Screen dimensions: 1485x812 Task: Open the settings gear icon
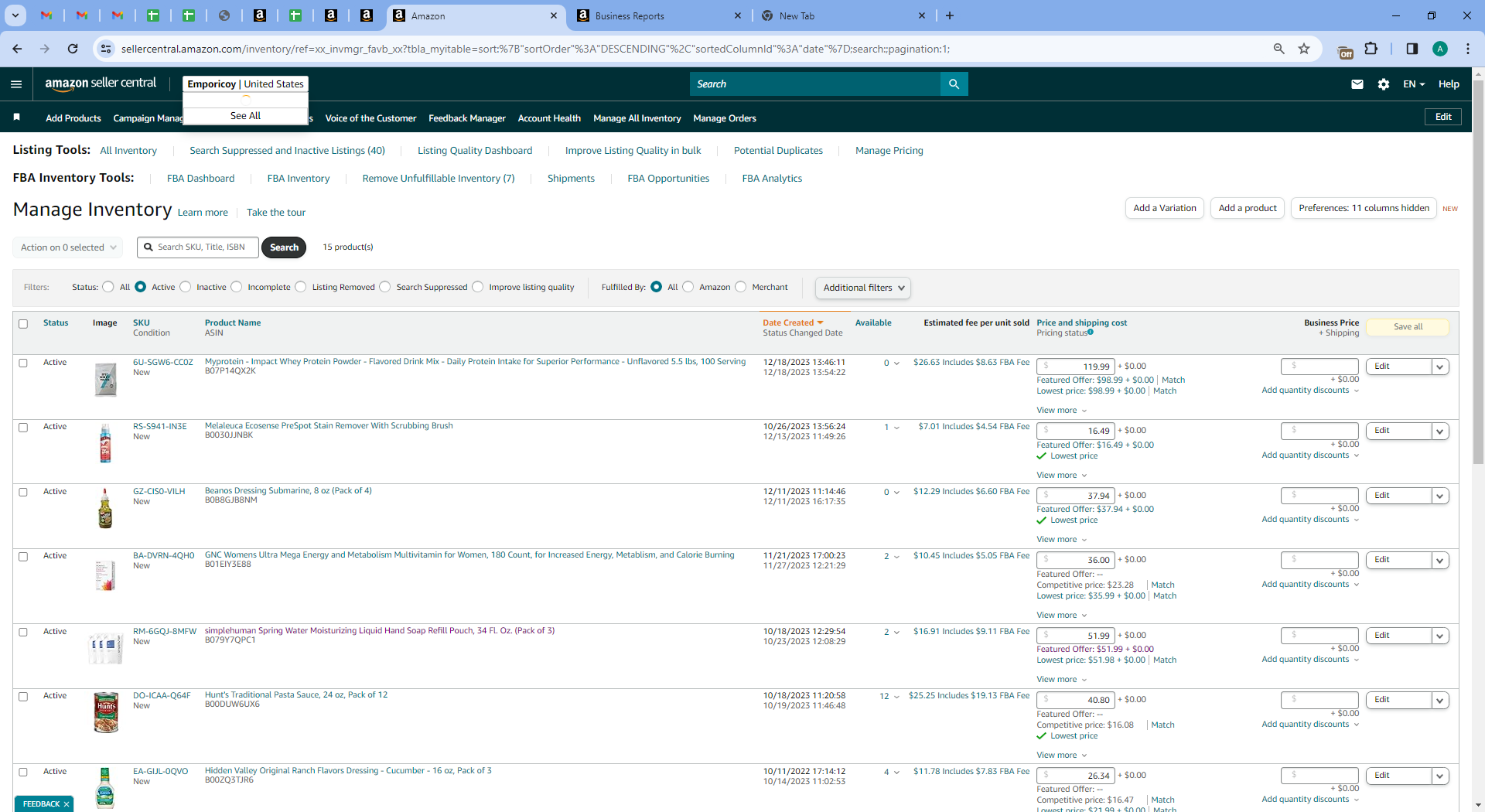1384,84
